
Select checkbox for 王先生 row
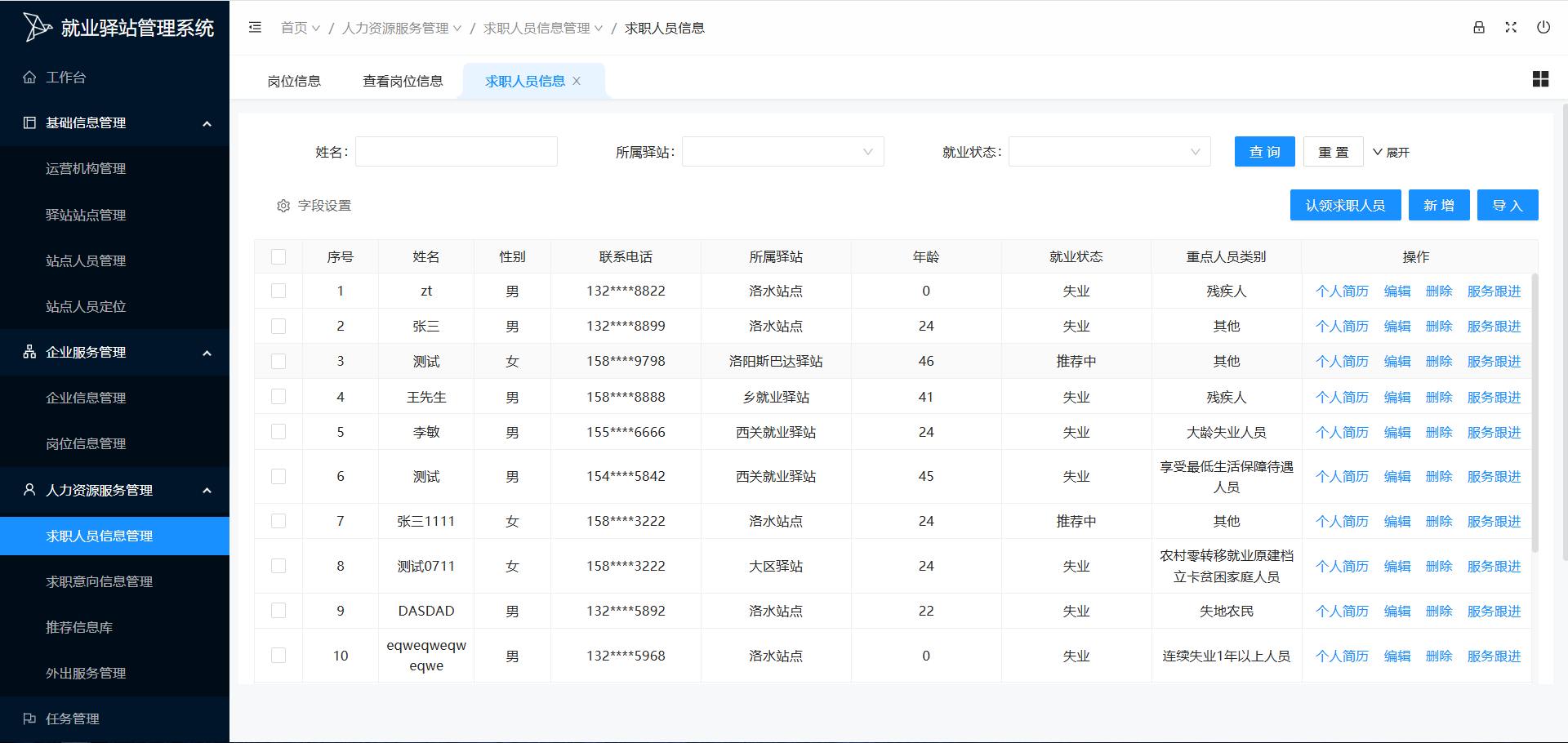(x=278, y=397)
